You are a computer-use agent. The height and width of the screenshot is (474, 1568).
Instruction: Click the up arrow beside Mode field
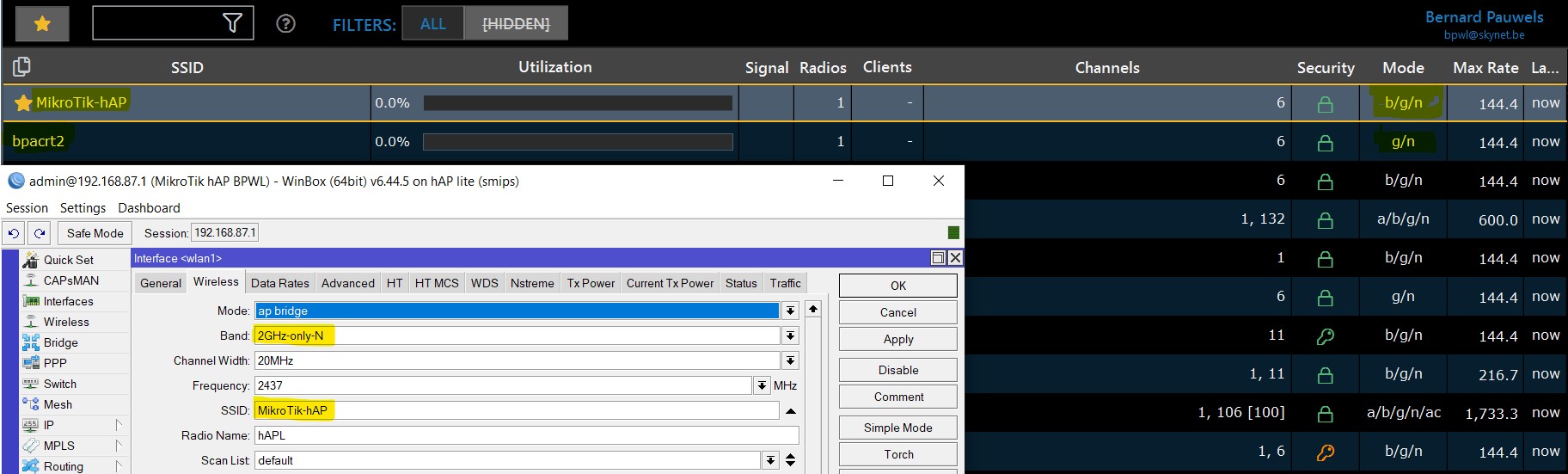[813, 309]
